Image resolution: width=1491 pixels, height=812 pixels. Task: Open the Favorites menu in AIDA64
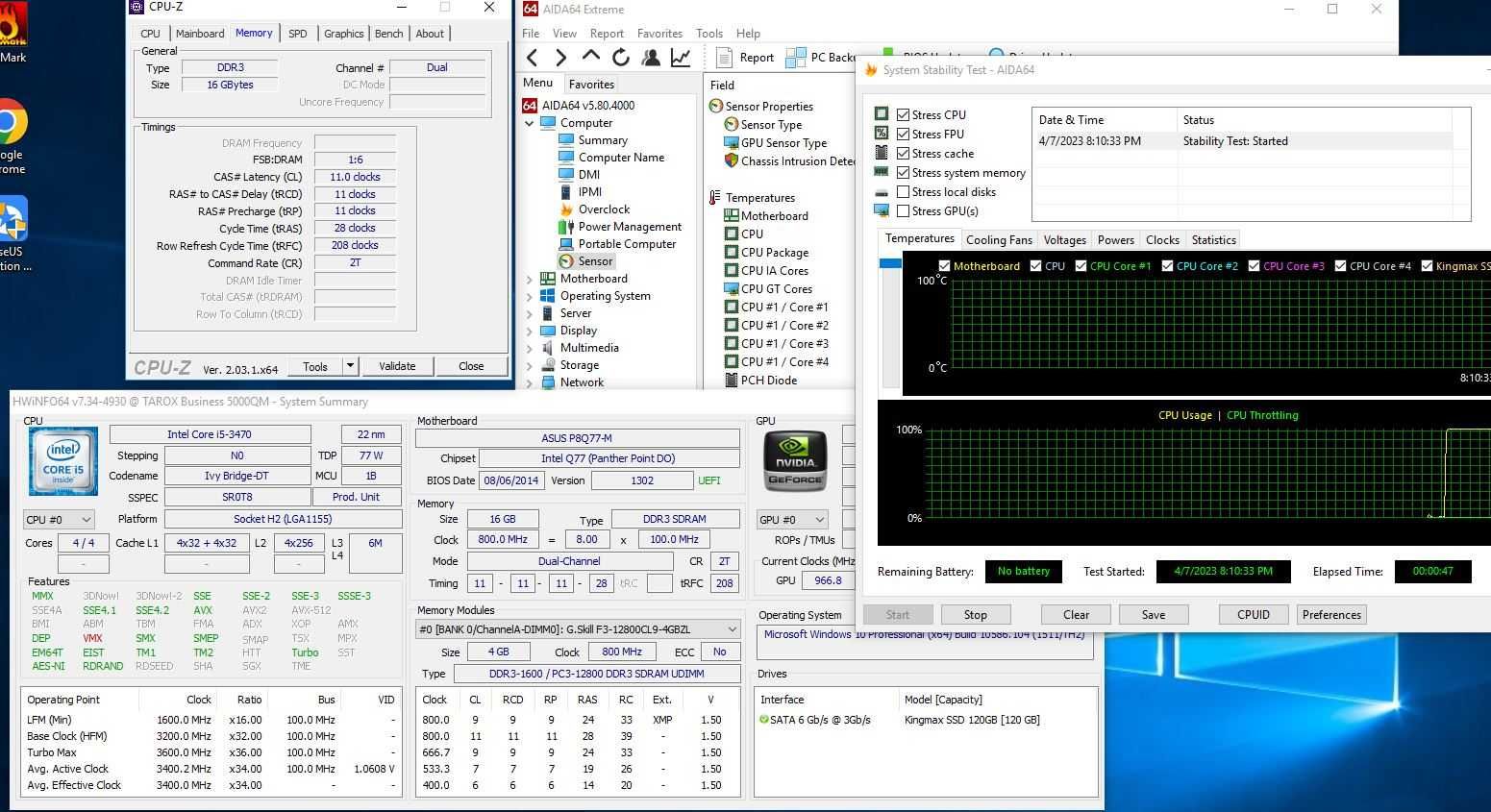pos(659,33)
